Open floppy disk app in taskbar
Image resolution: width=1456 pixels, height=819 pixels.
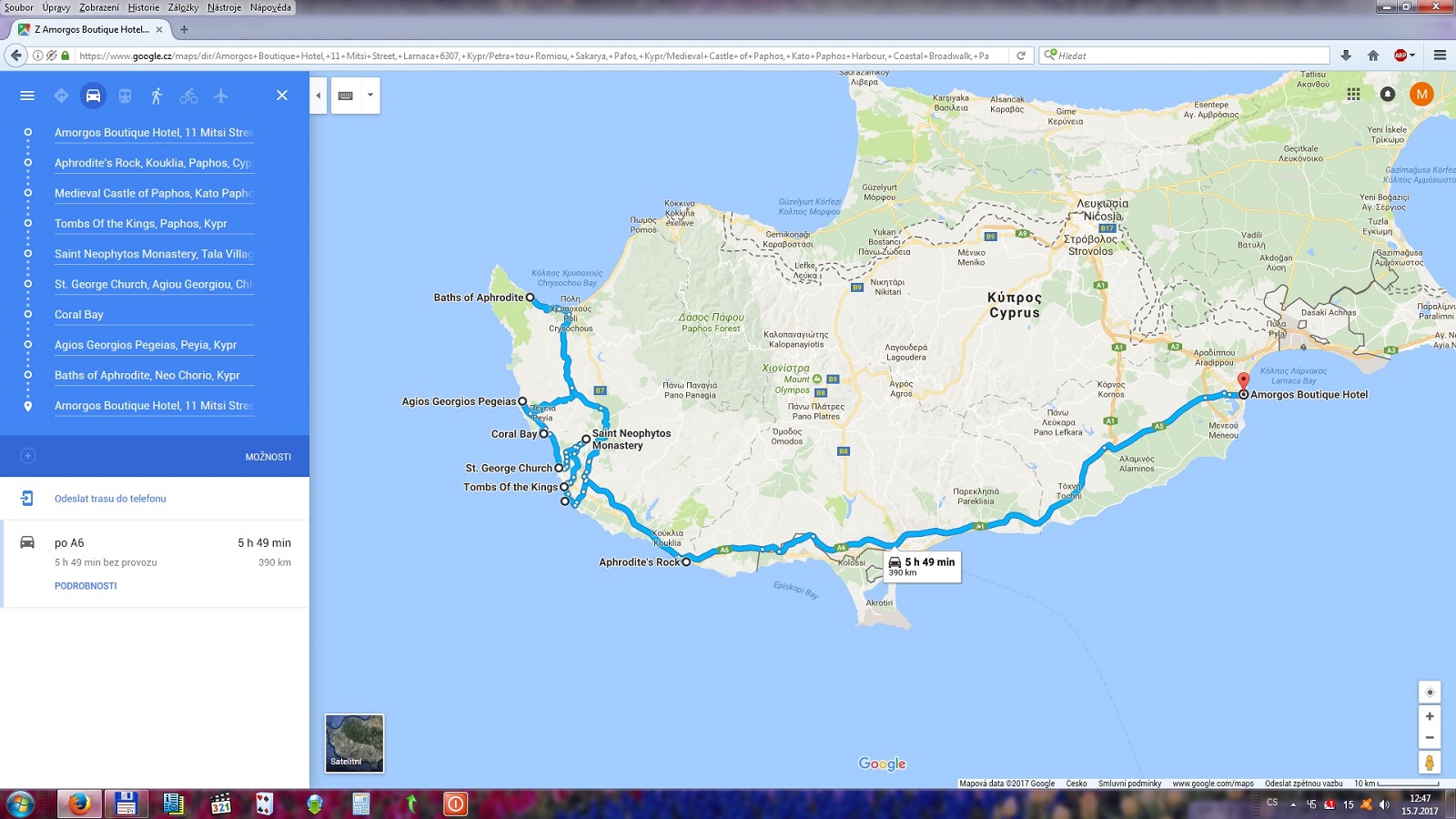point(126,804)
